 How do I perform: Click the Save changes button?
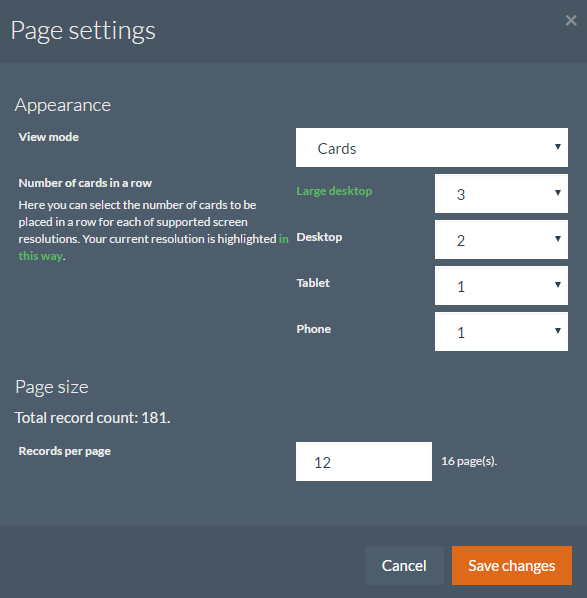[511, 566]
